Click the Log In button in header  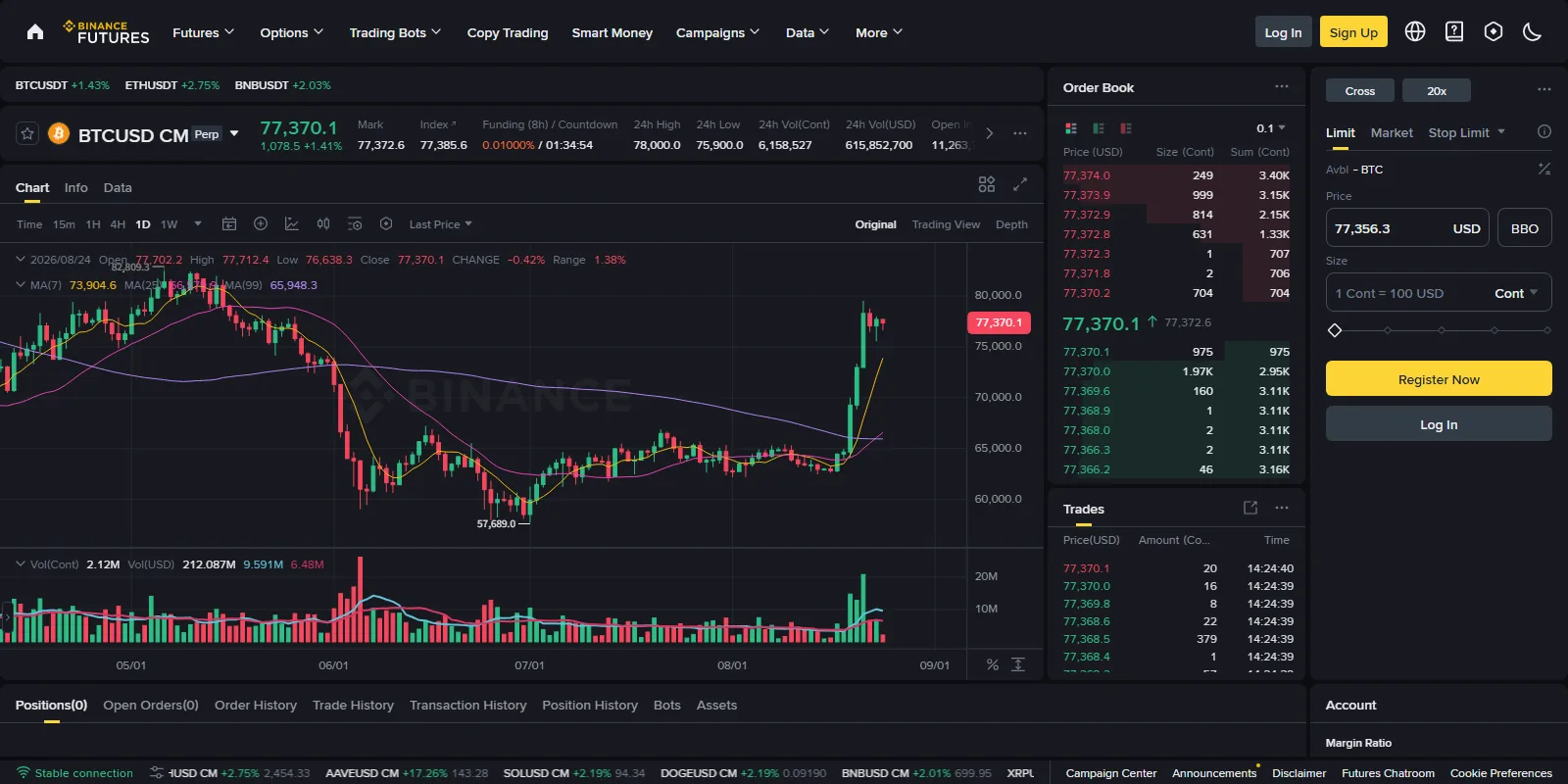(x=1283, y=31)
